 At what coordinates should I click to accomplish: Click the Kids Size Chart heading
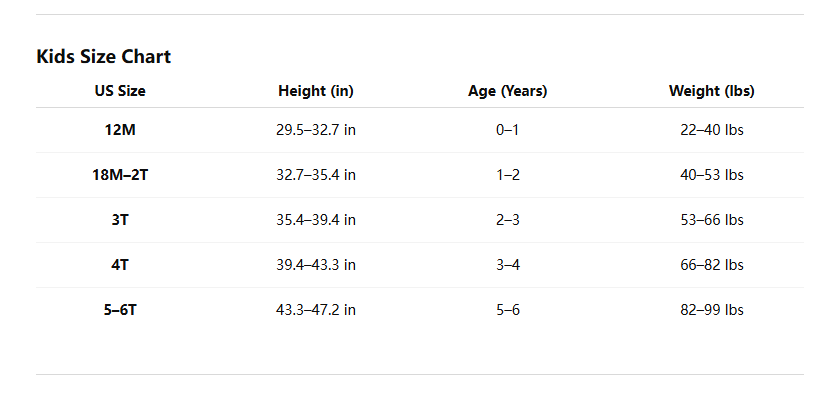103,57
